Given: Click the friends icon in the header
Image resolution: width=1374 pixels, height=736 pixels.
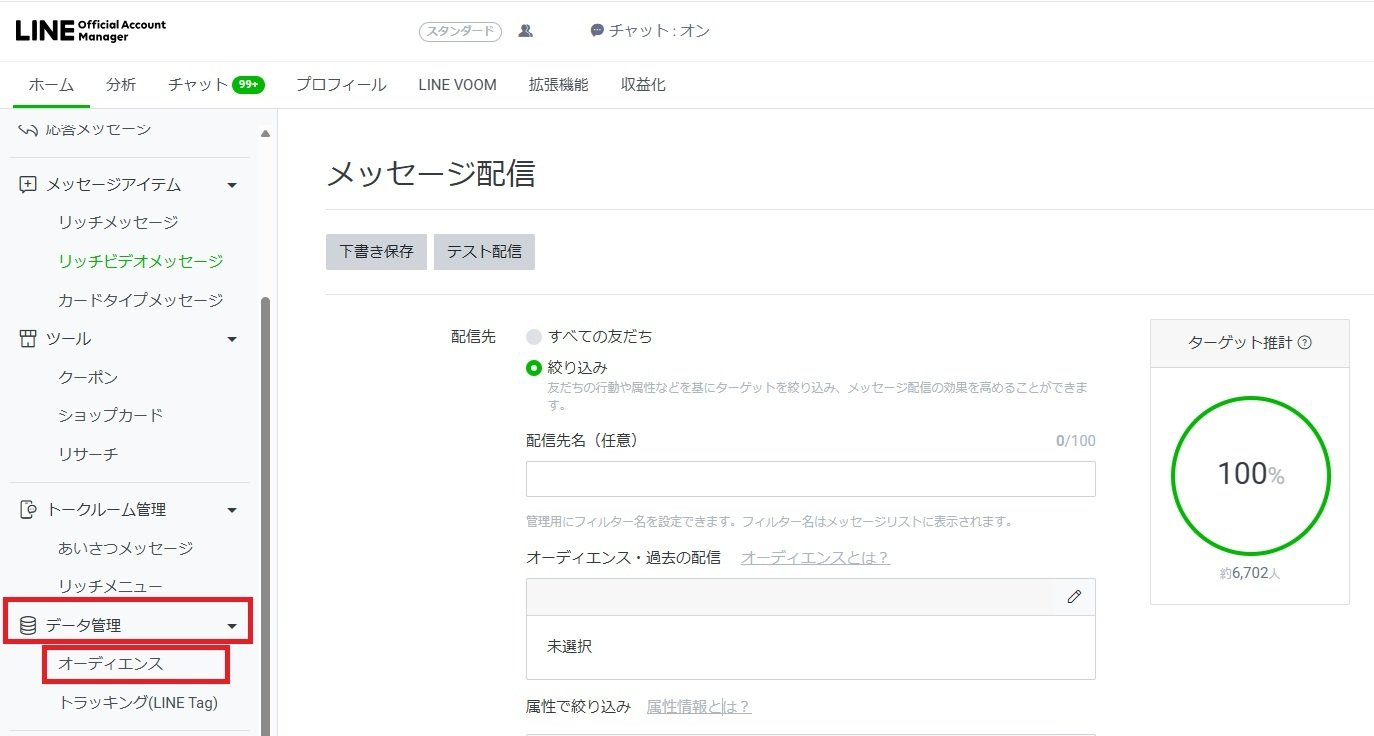Looking at the screenshot, I should (525, 31).
